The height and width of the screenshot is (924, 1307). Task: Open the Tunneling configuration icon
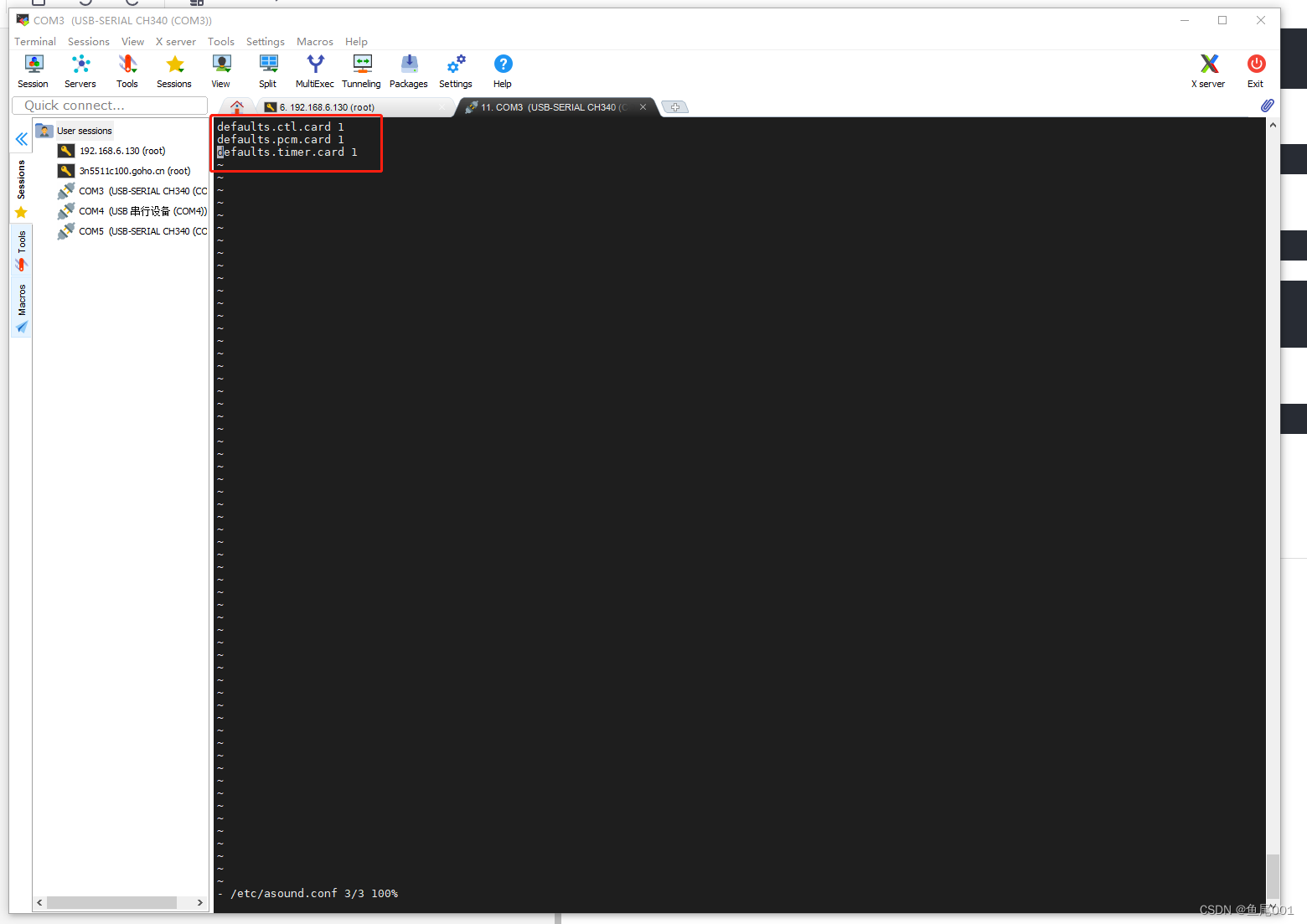361,70
